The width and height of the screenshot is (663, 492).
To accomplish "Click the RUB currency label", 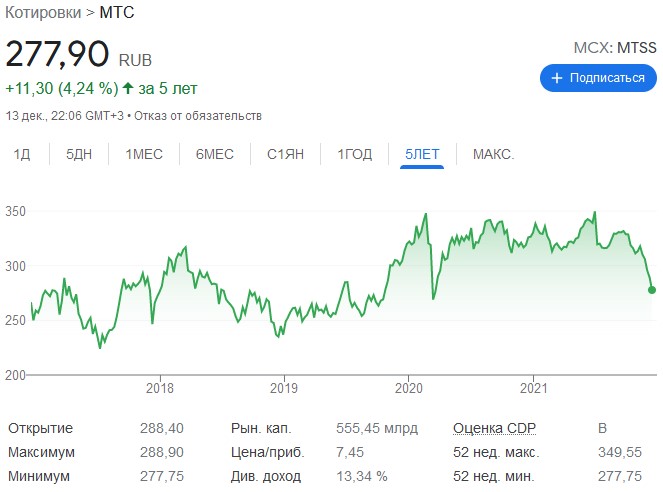I will (x=135, y=60).
